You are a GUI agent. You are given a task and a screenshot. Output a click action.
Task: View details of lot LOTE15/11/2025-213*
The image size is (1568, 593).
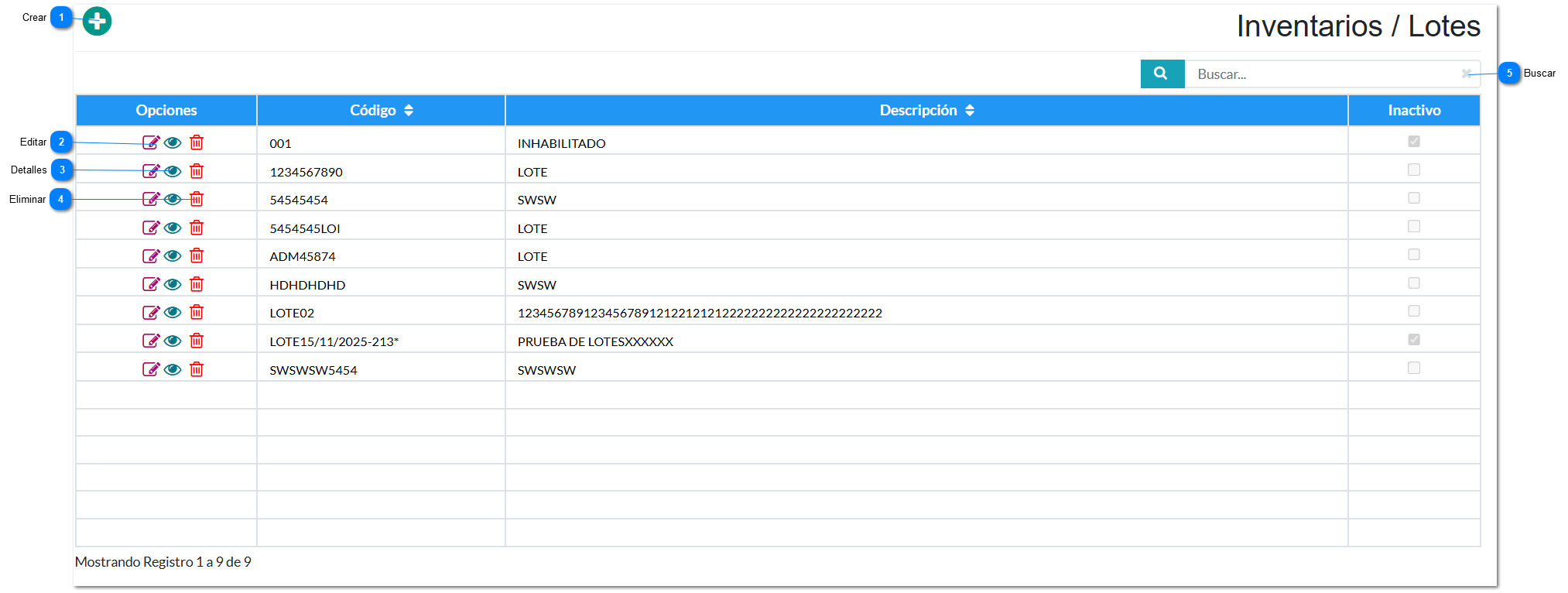pos(173,341)
